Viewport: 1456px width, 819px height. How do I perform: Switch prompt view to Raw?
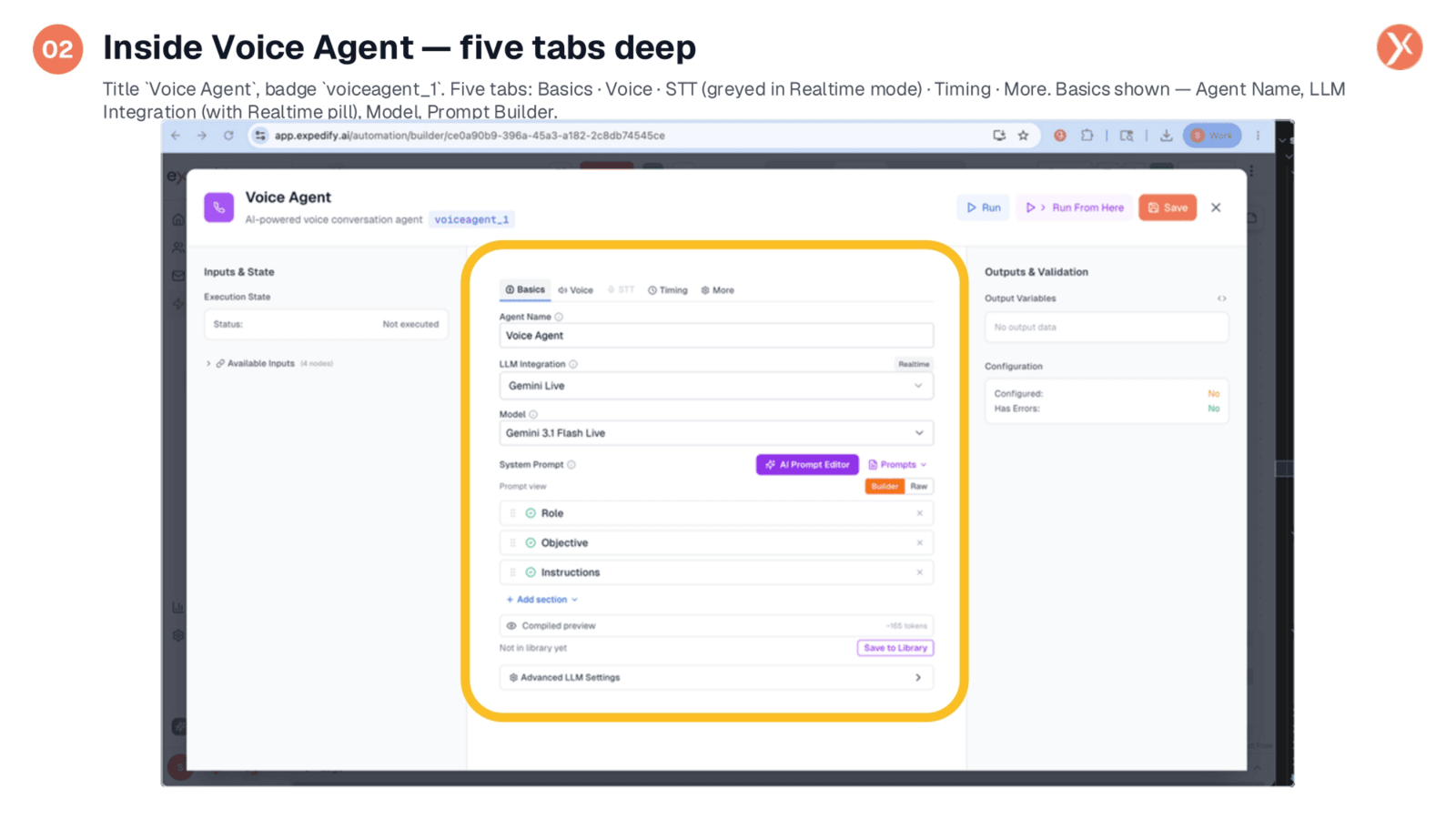919,486
